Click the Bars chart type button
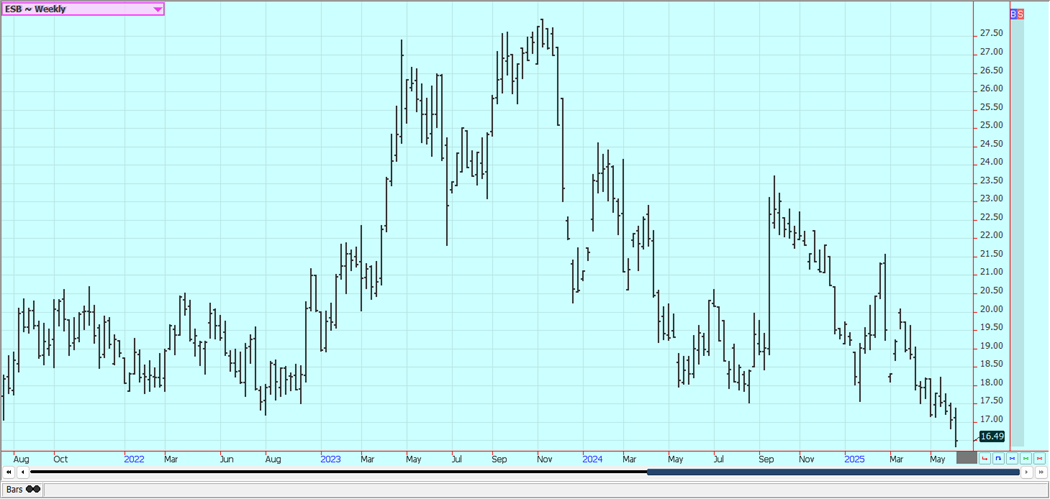This screenshot has height=499, width=1050. [23, 490]
